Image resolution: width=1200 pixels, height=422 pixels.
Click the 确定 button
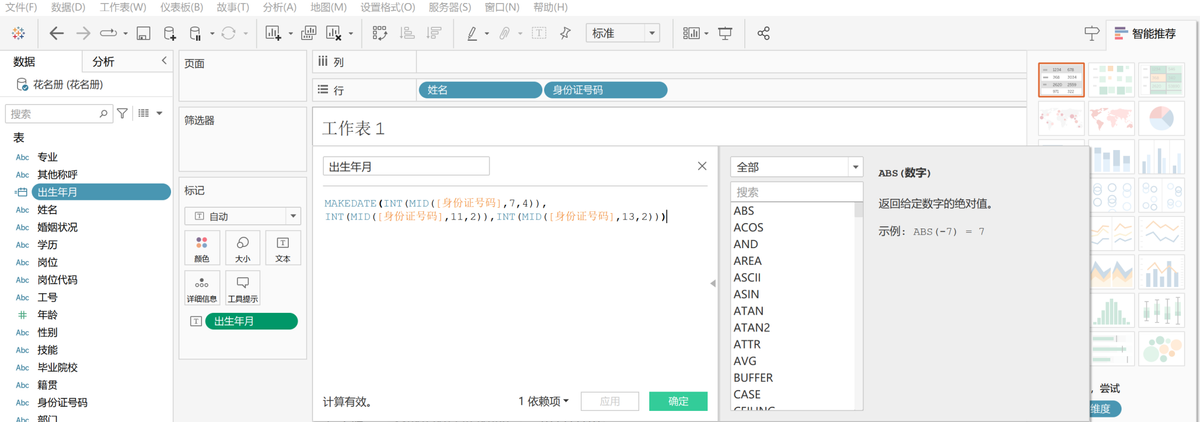(678, 401)
